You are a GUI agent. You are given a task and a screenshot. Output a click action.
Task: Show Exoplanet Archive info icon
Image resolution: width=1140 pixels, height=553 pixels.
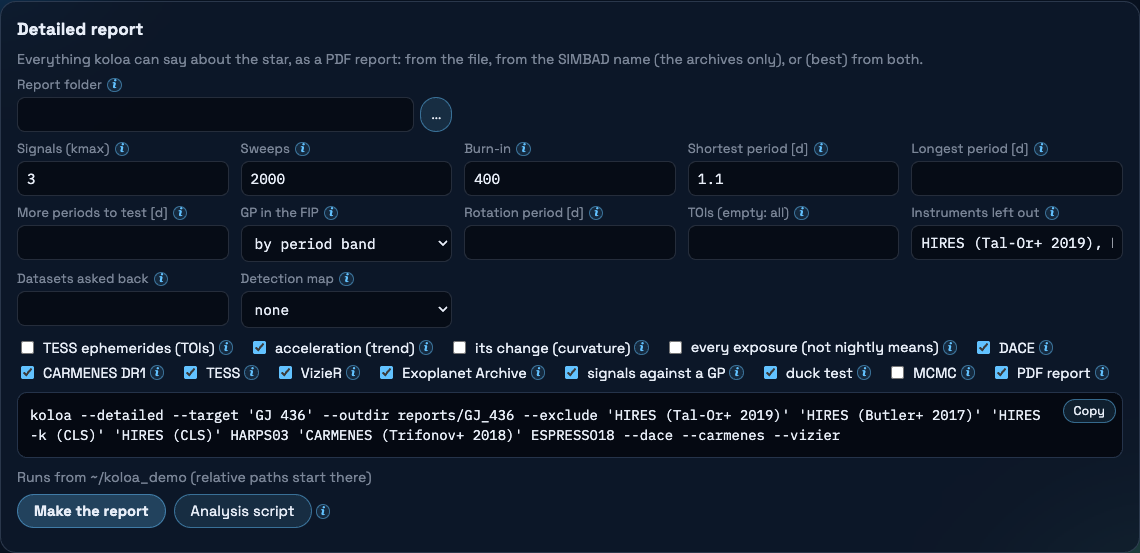pyautogui.click(x=538, y=373)
